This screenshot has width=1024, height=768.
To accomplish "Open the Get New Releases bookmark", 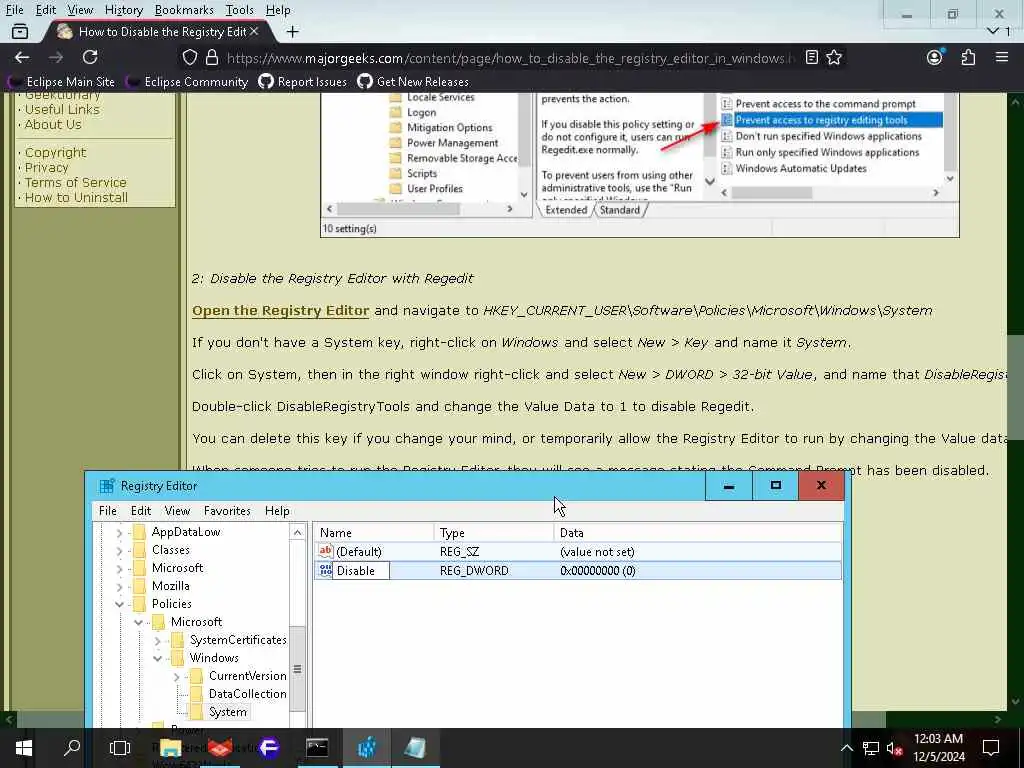I will [413, 82].
